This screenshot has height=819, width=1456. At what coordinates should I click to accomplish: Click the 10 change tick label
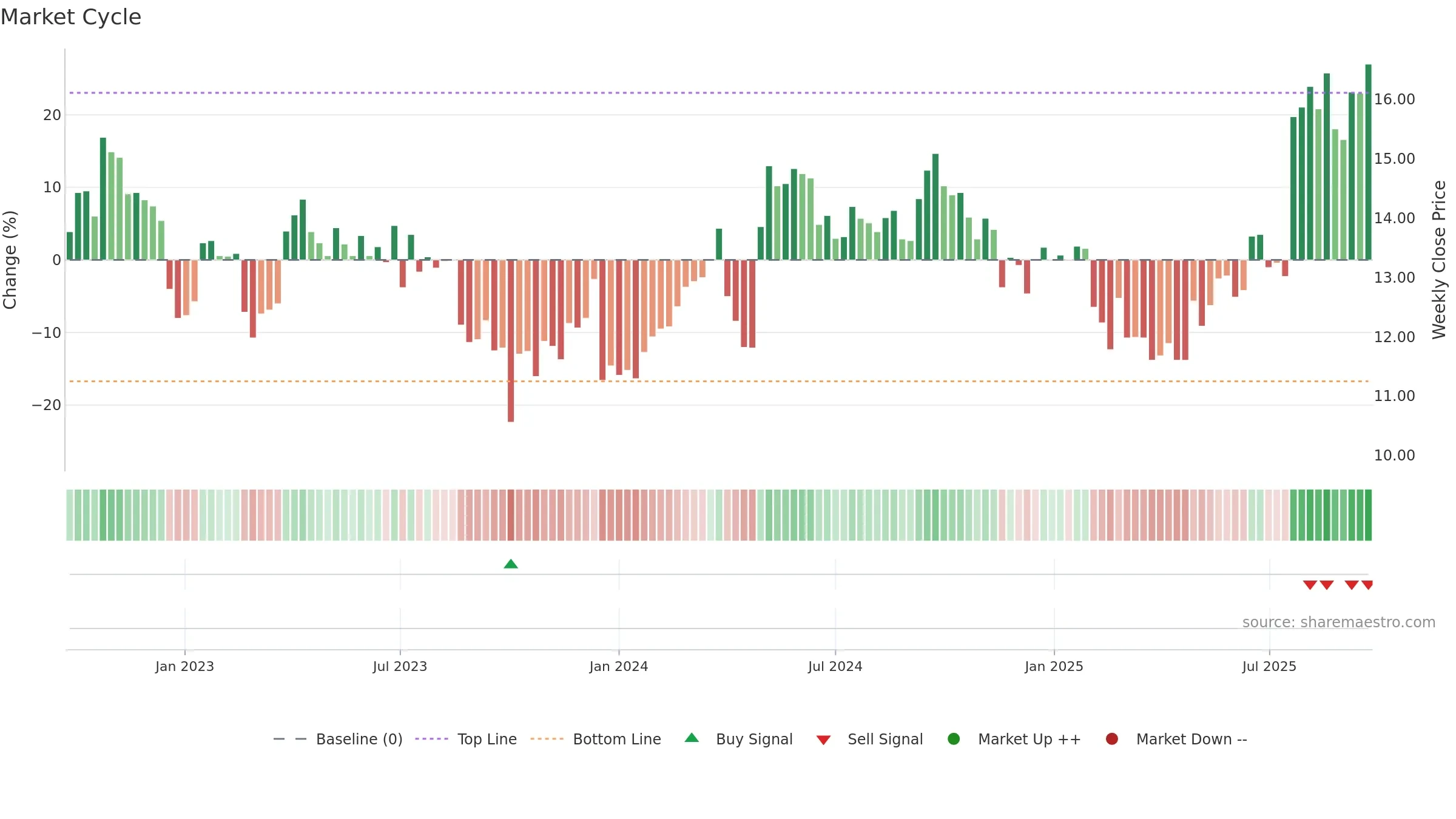[52, 187]
